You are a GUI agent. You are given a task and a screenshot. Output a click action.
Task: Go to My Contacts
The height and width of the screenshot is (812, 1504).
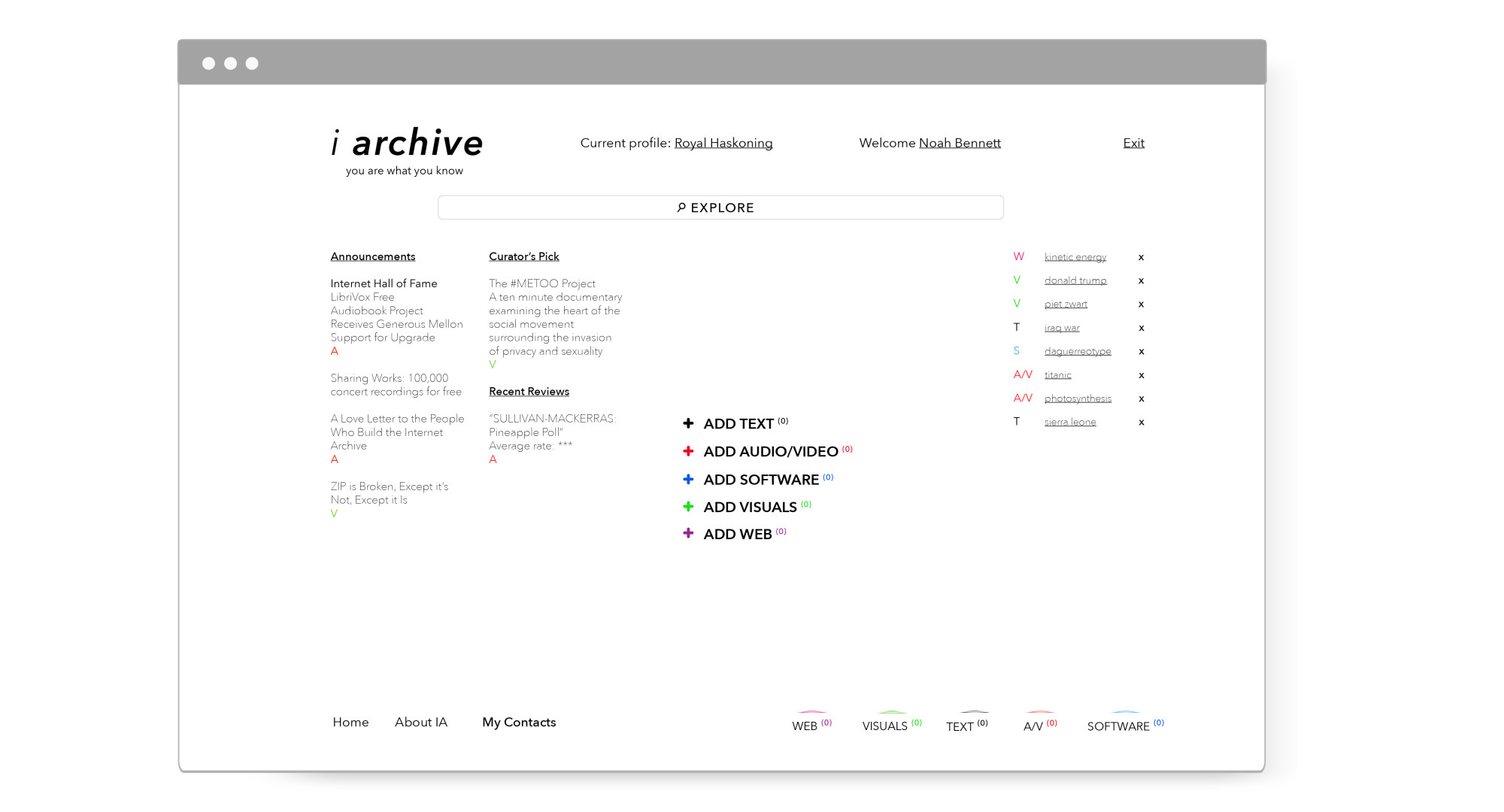coord(519,722)
